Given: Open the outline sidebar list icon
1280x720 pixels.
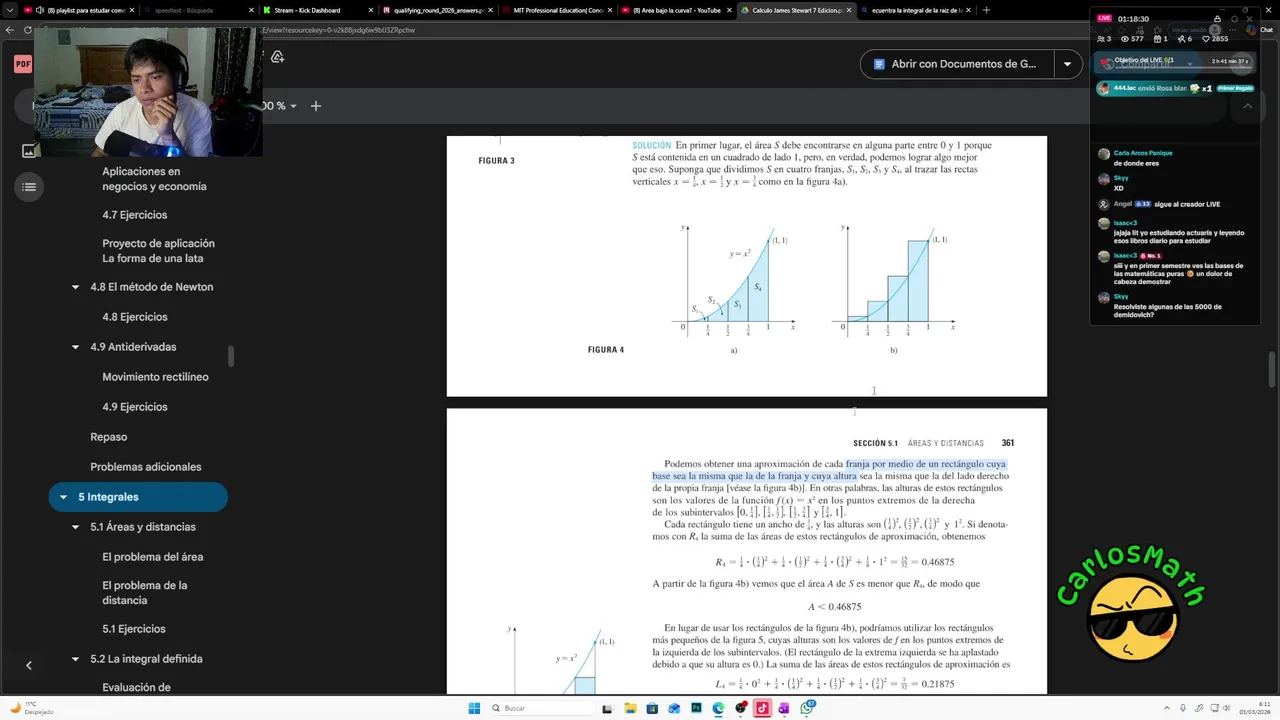Looking at the screenshot, I should click(29, 187).
